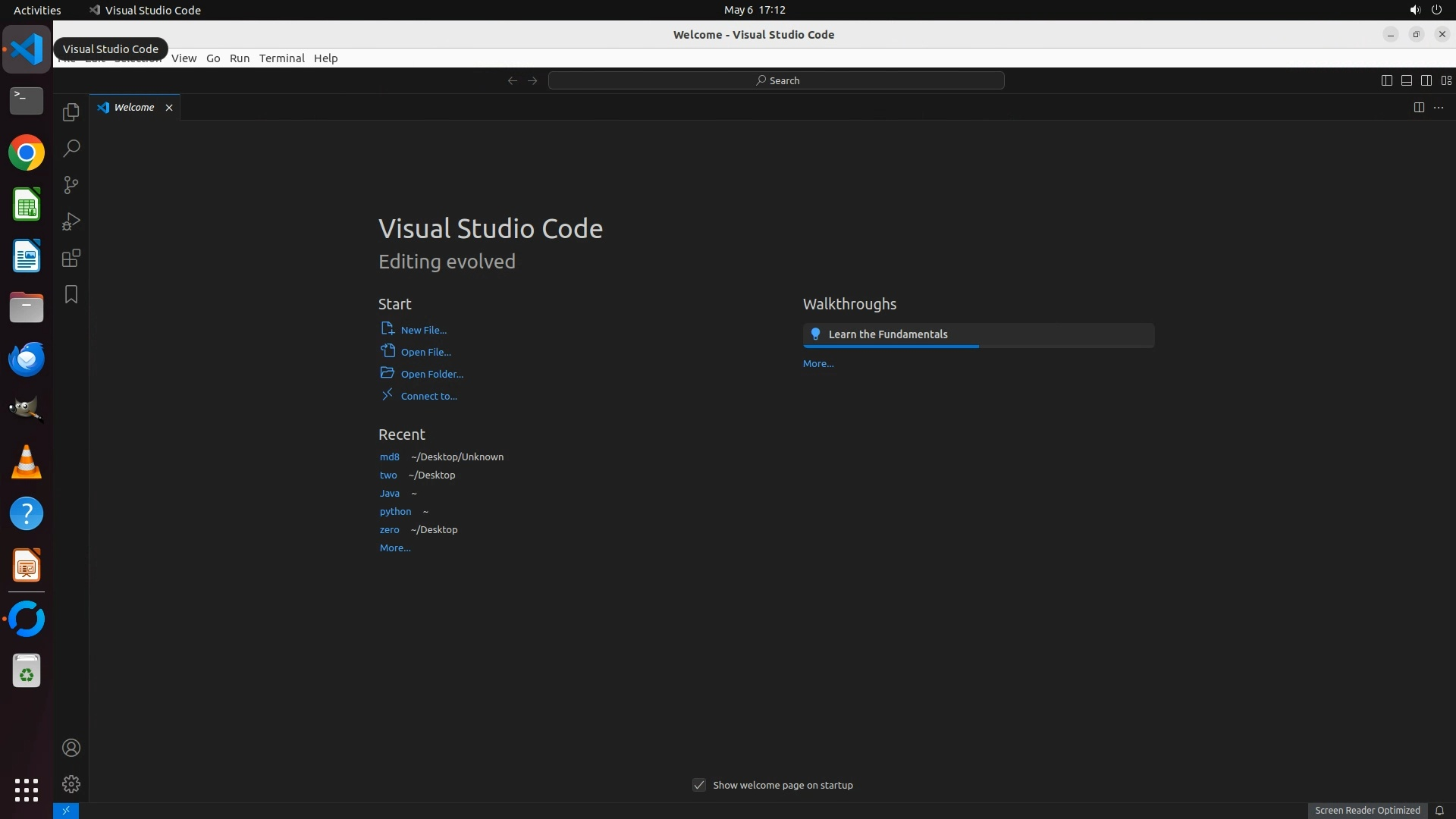Open the editor More Actions ellipsis menu
This screenshot has width=1456, height=819.
coord(1439,108)
